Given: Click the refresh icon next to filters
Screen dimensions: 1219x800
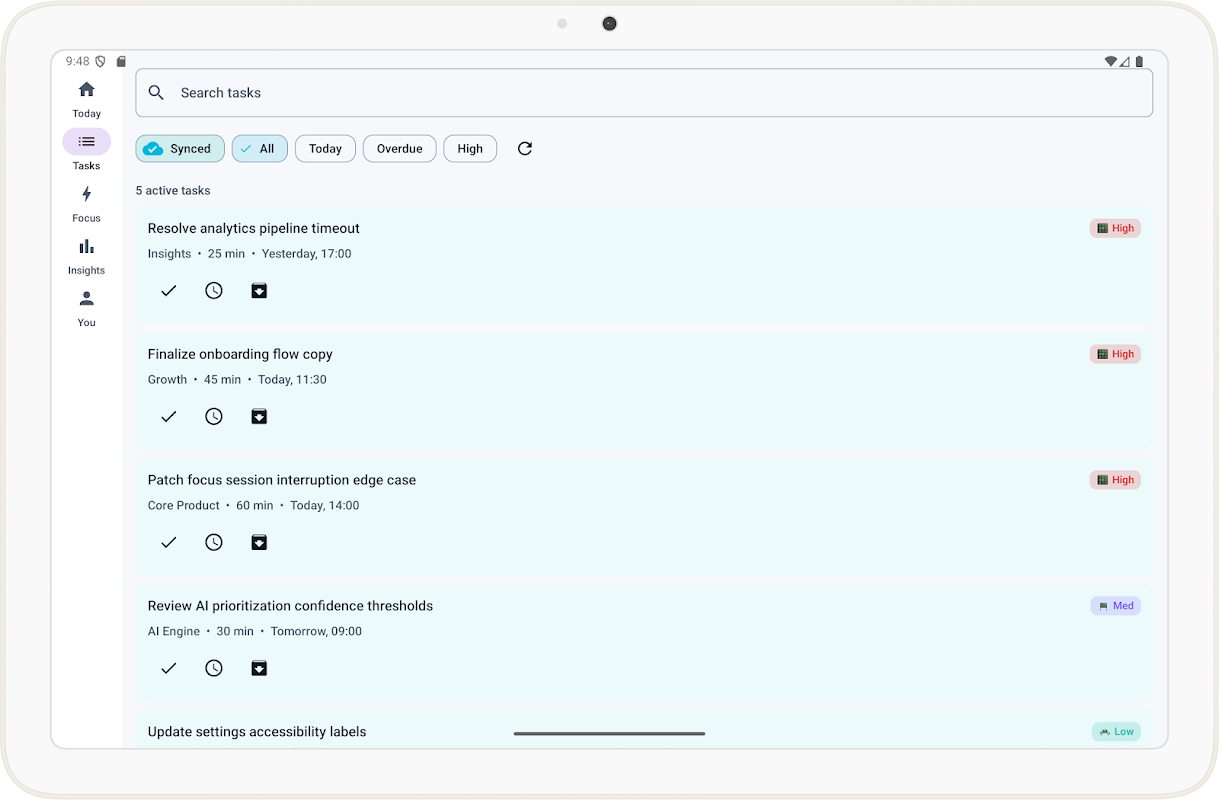Looking at the screenshot, I should pos(525,149).
